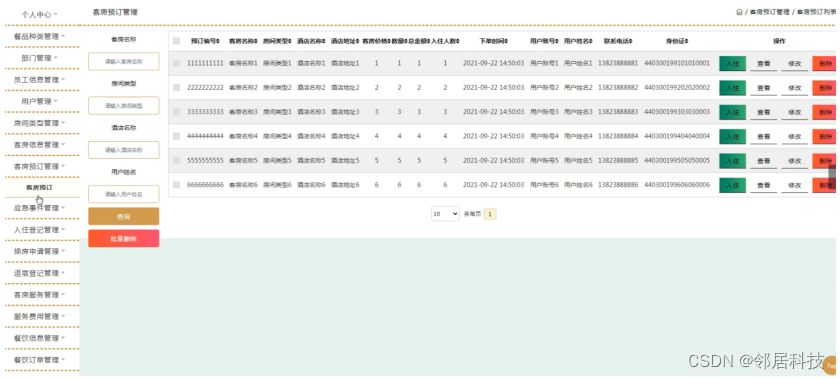This screenshot has width=840, height=379.
Task: Expand 个人中心 menu
Action: 40,14
